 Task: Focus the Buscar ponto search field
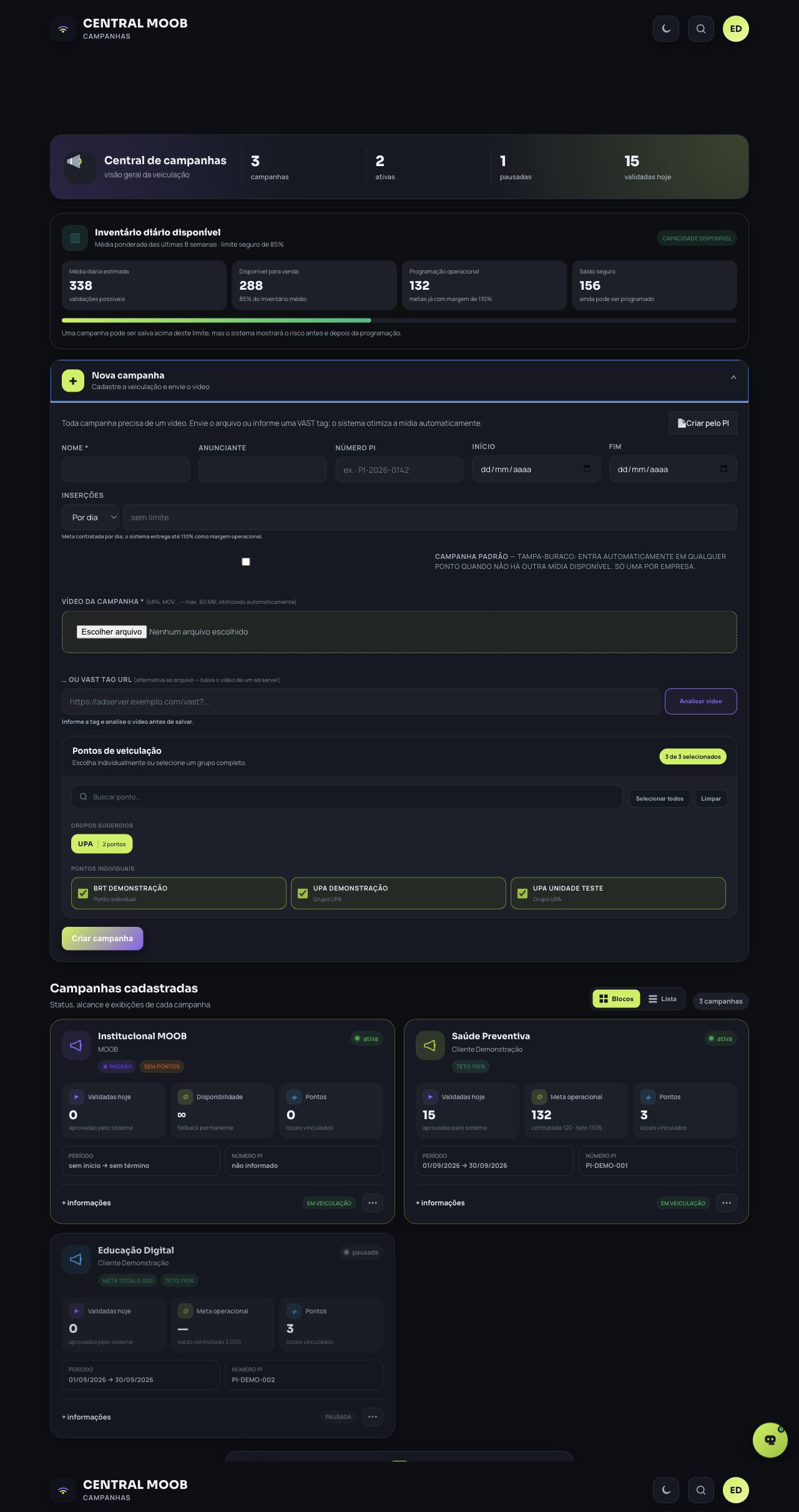coord(347,797)
